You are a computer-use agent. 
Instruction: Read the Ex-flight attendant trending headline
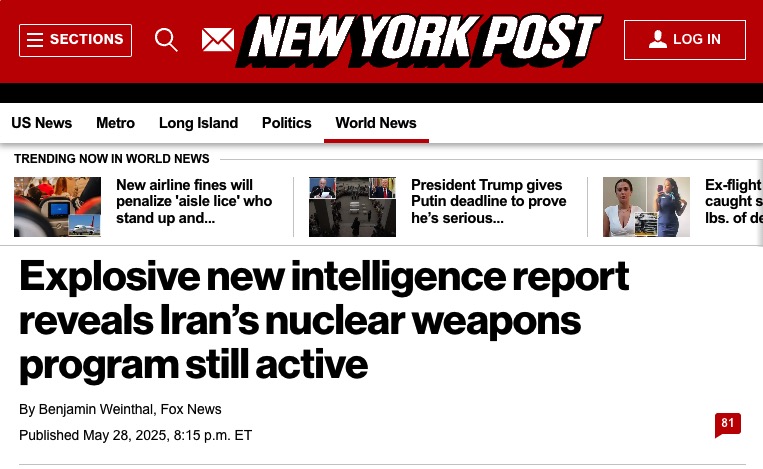point(733,201)
